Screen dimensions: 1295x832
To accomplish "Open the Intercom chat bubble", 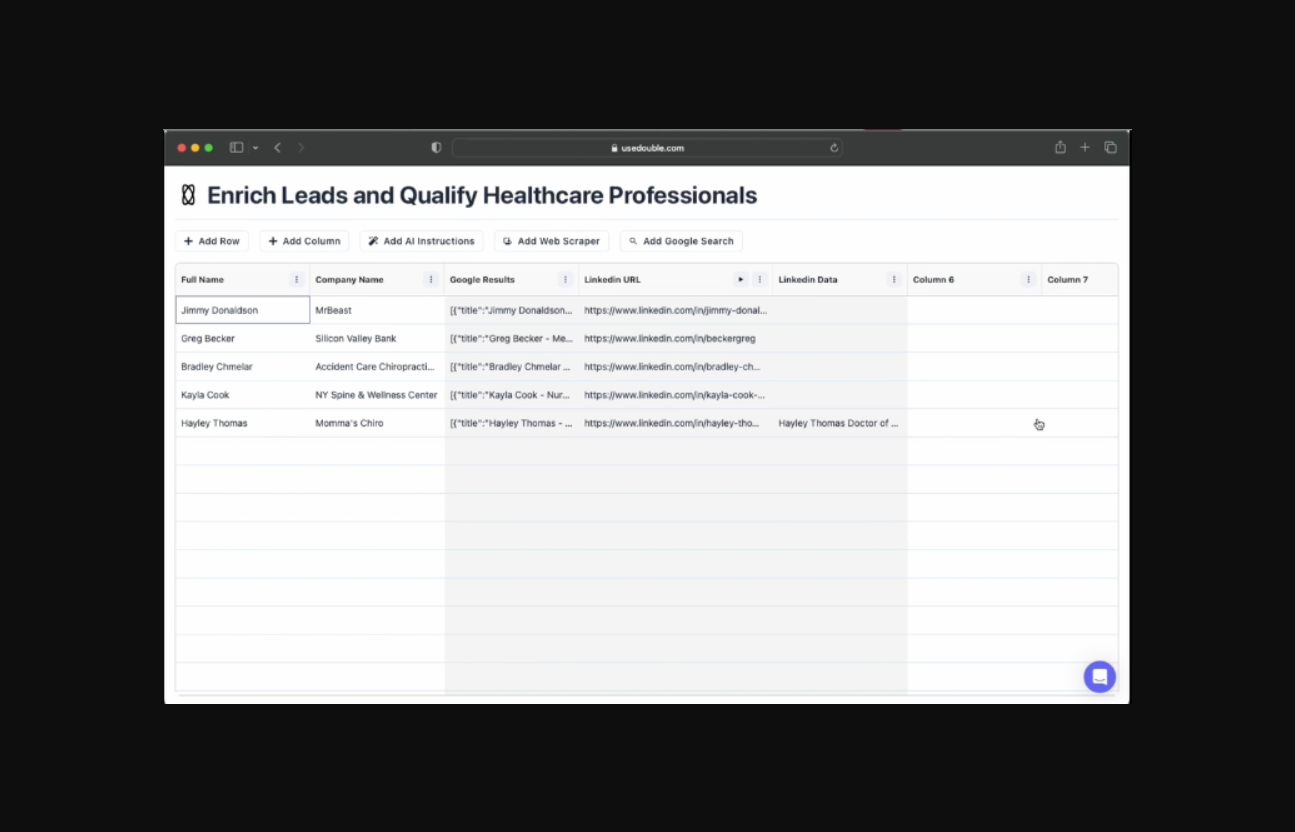I will point(1099,677).
